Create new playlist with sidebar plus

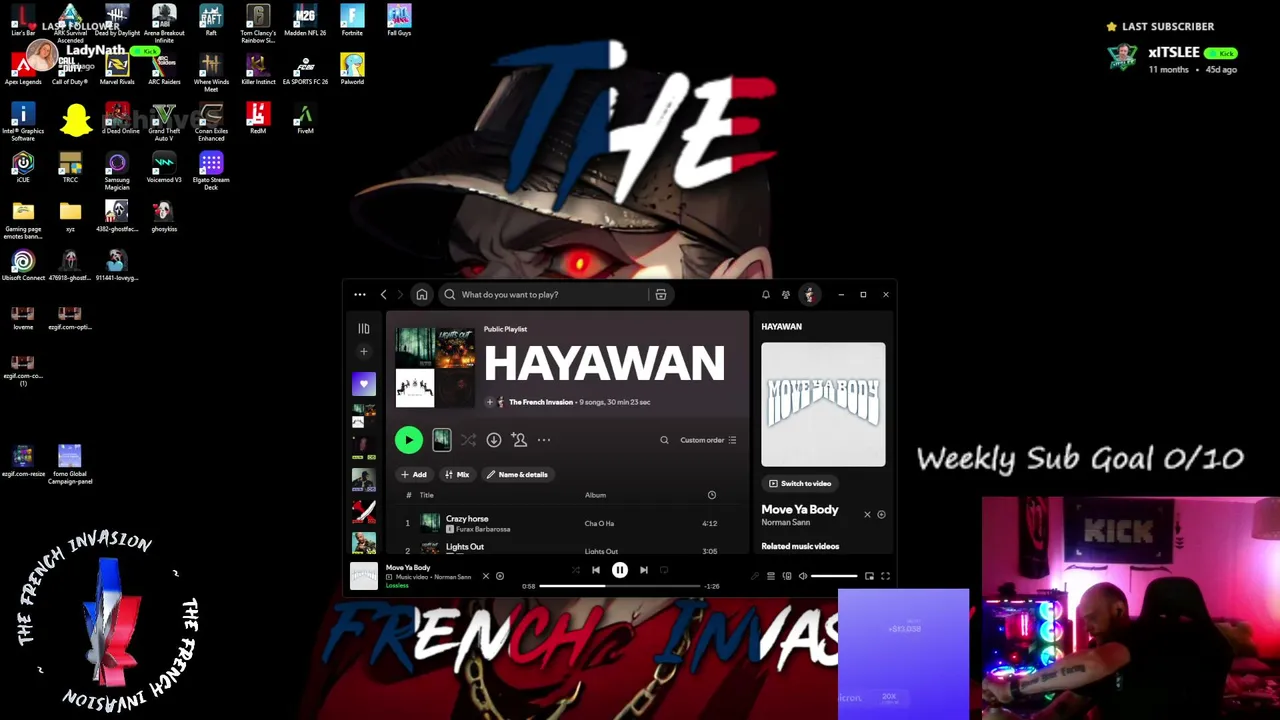pos(364,352)
